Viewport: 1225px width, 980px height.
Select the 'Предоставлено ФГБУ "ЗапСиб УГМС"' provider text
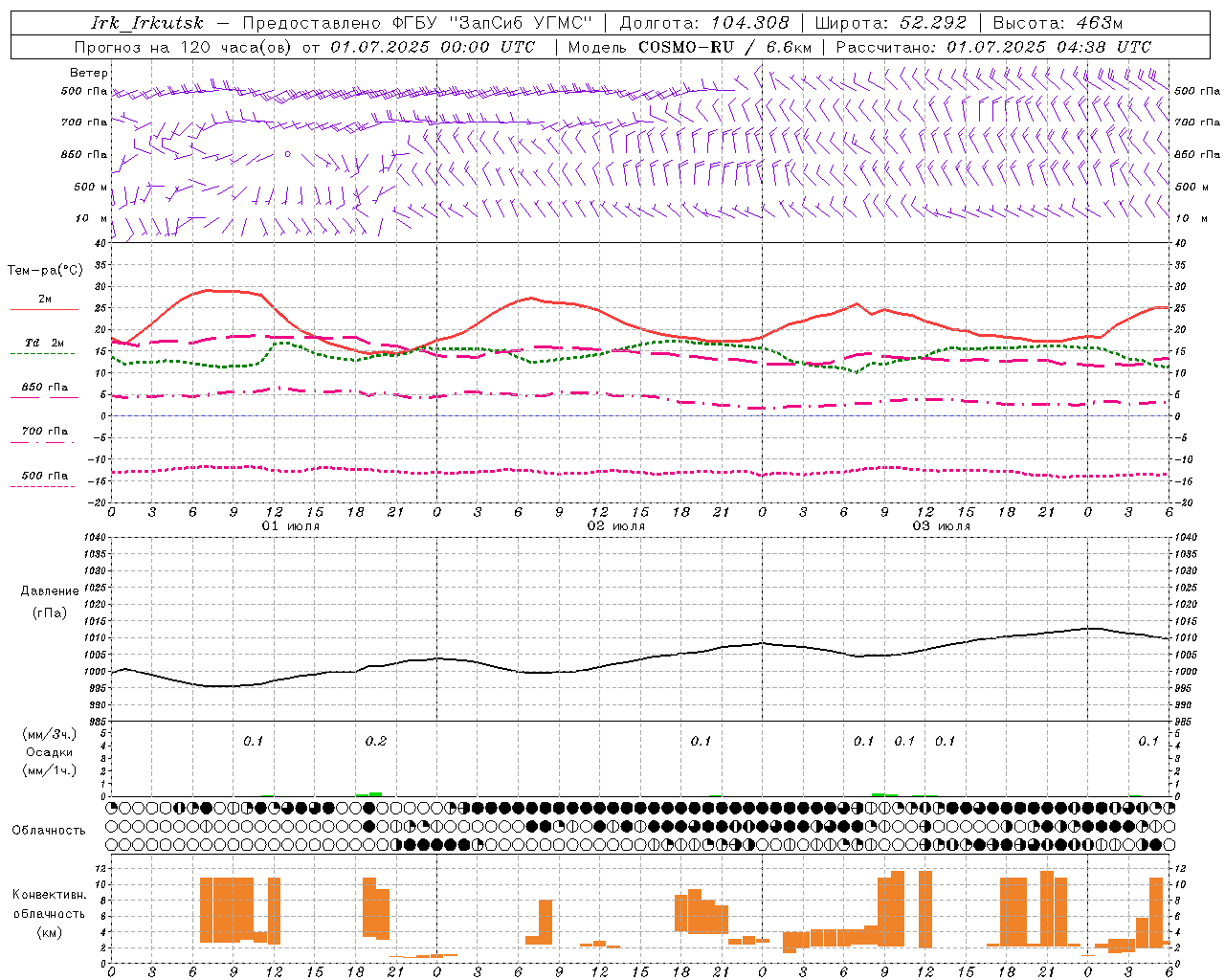click(x=417, y=23)
